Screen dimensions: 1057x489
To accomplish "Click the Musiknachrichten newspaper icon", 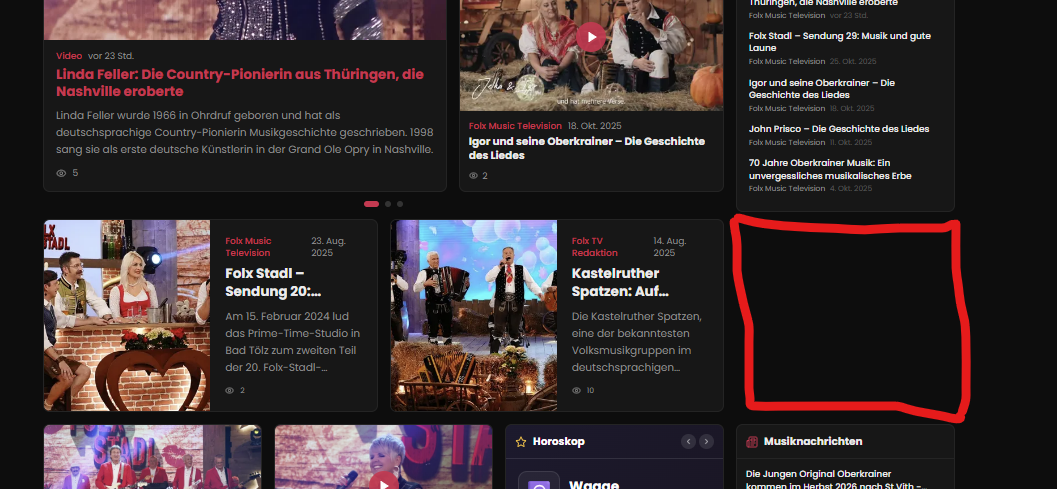I will 752,442.
